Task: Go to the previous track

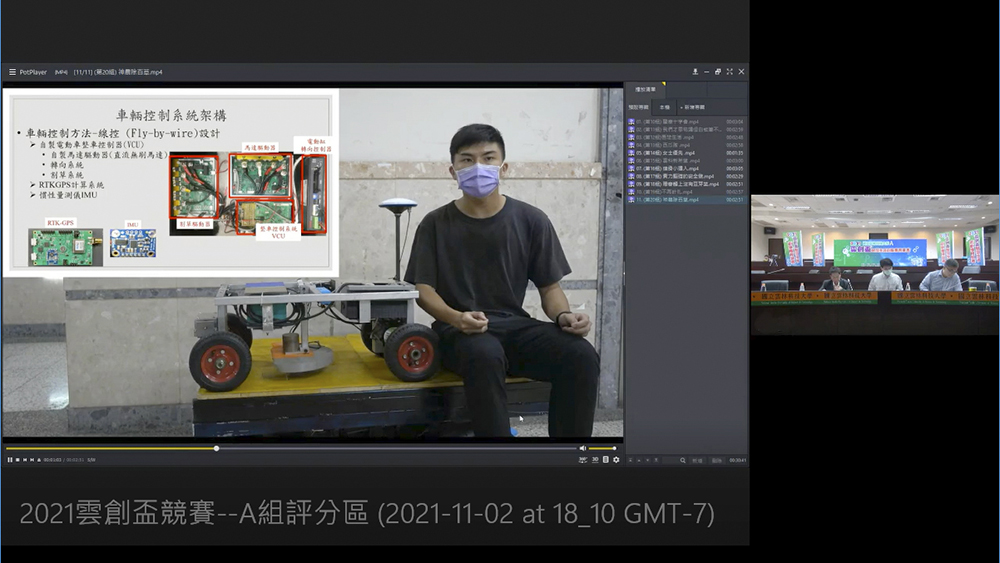Action: point(25,459)
